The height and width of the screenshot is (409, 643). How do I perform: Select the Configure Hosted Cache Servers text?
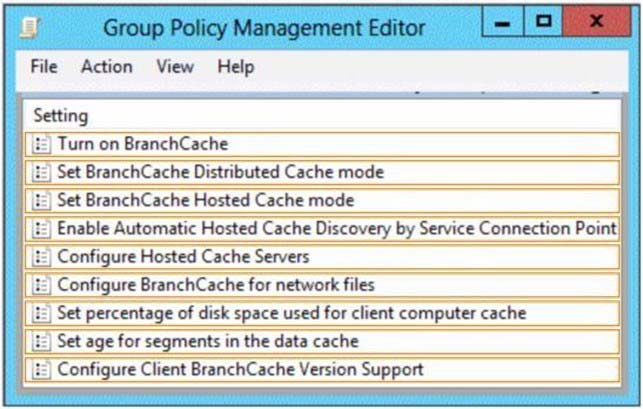[183, 257]
